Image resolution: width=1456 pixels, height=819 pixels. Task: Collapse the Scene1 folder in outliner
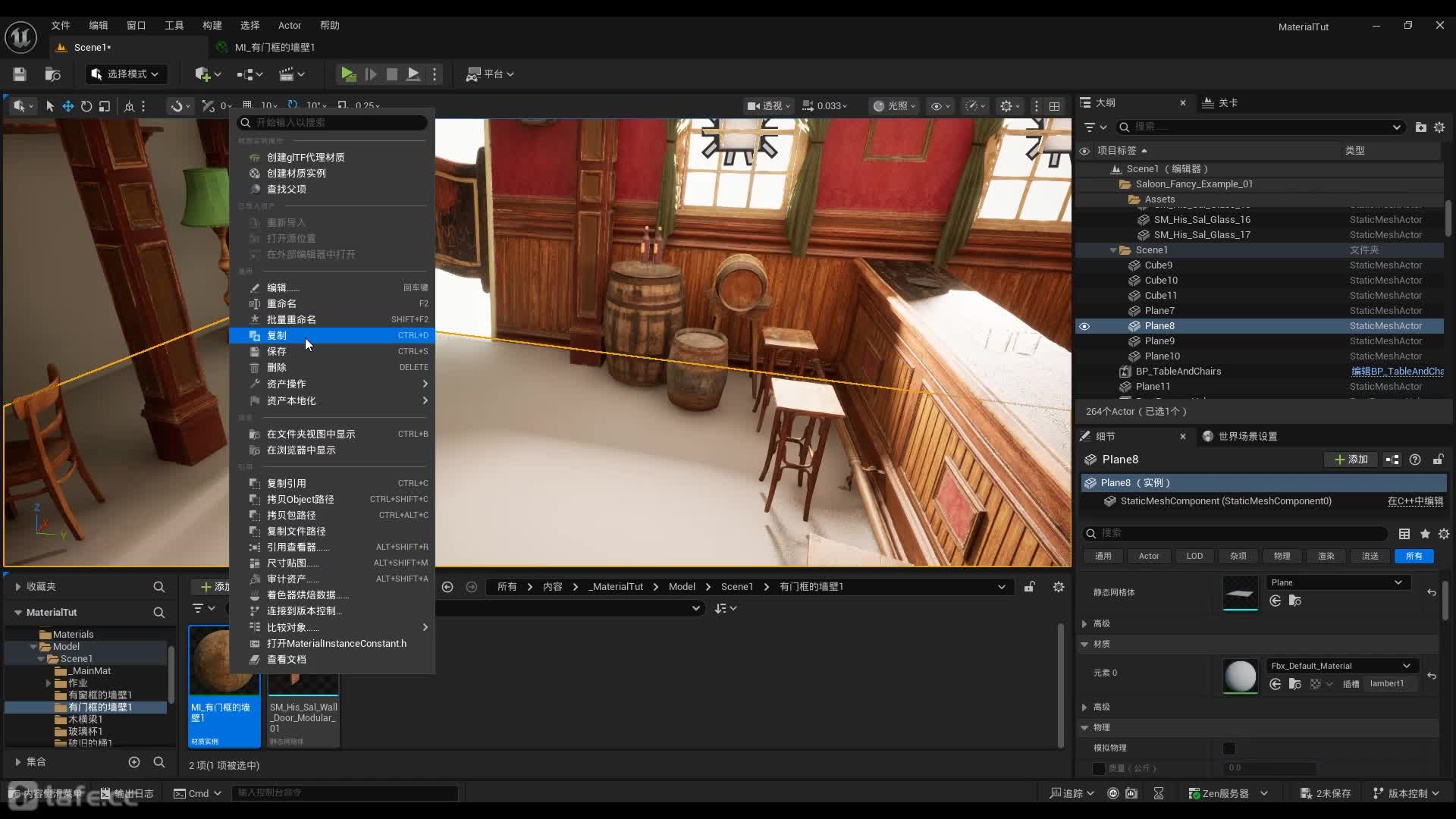[1113, 250]
